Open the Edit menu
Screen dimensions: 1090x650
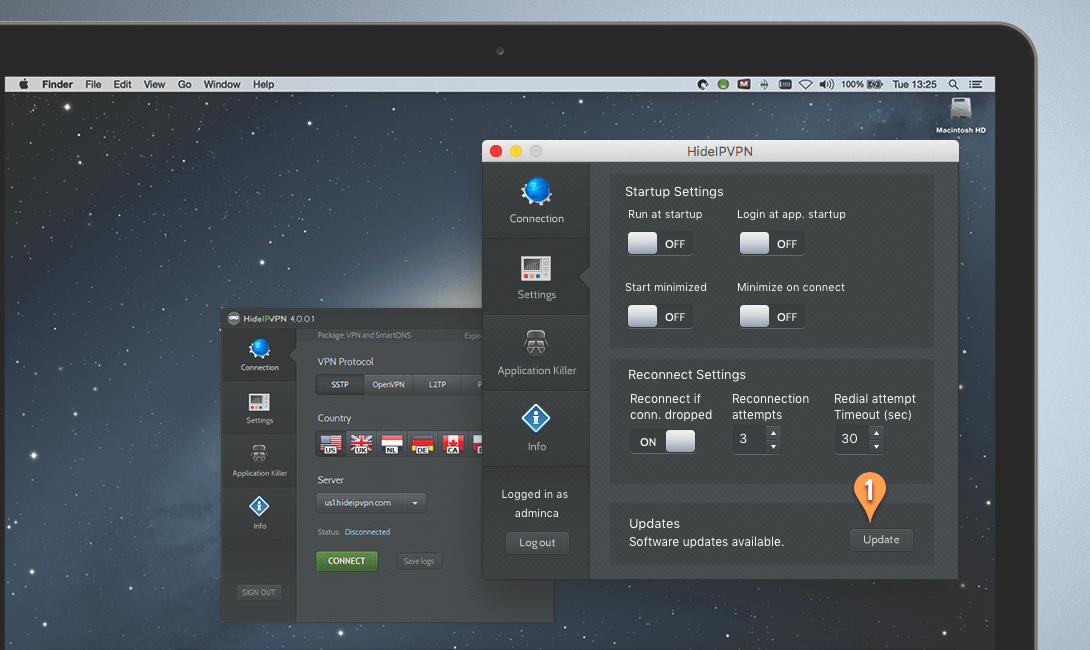click(x=122, y=84)
